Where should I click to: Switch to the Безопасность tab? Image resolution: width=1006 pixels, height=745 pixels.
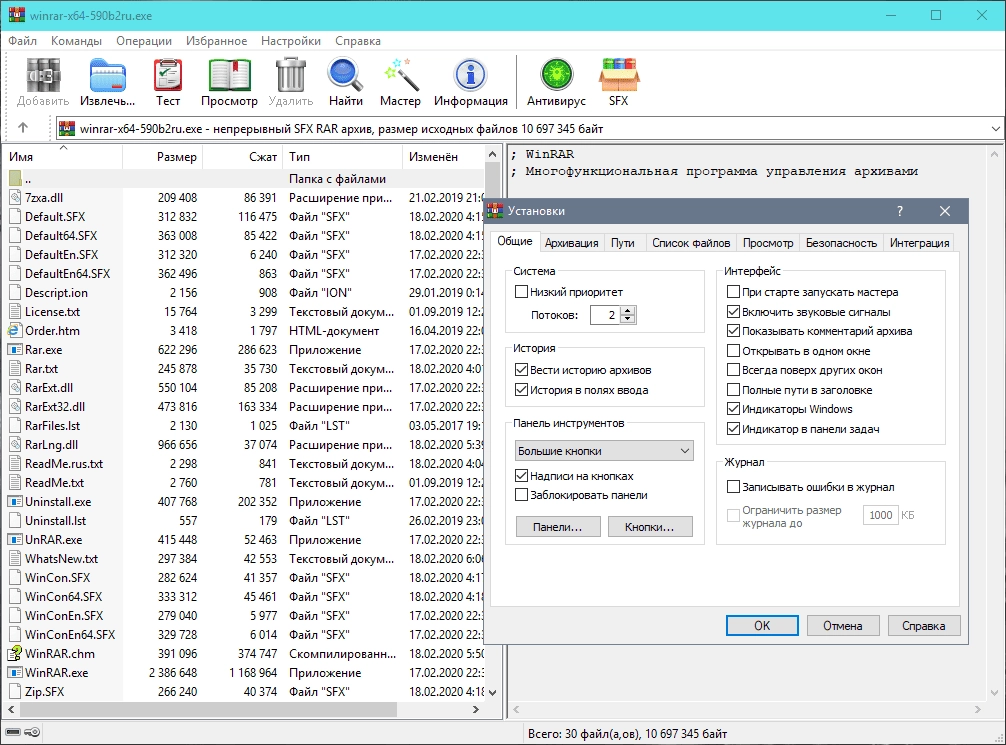coord(841,243)
